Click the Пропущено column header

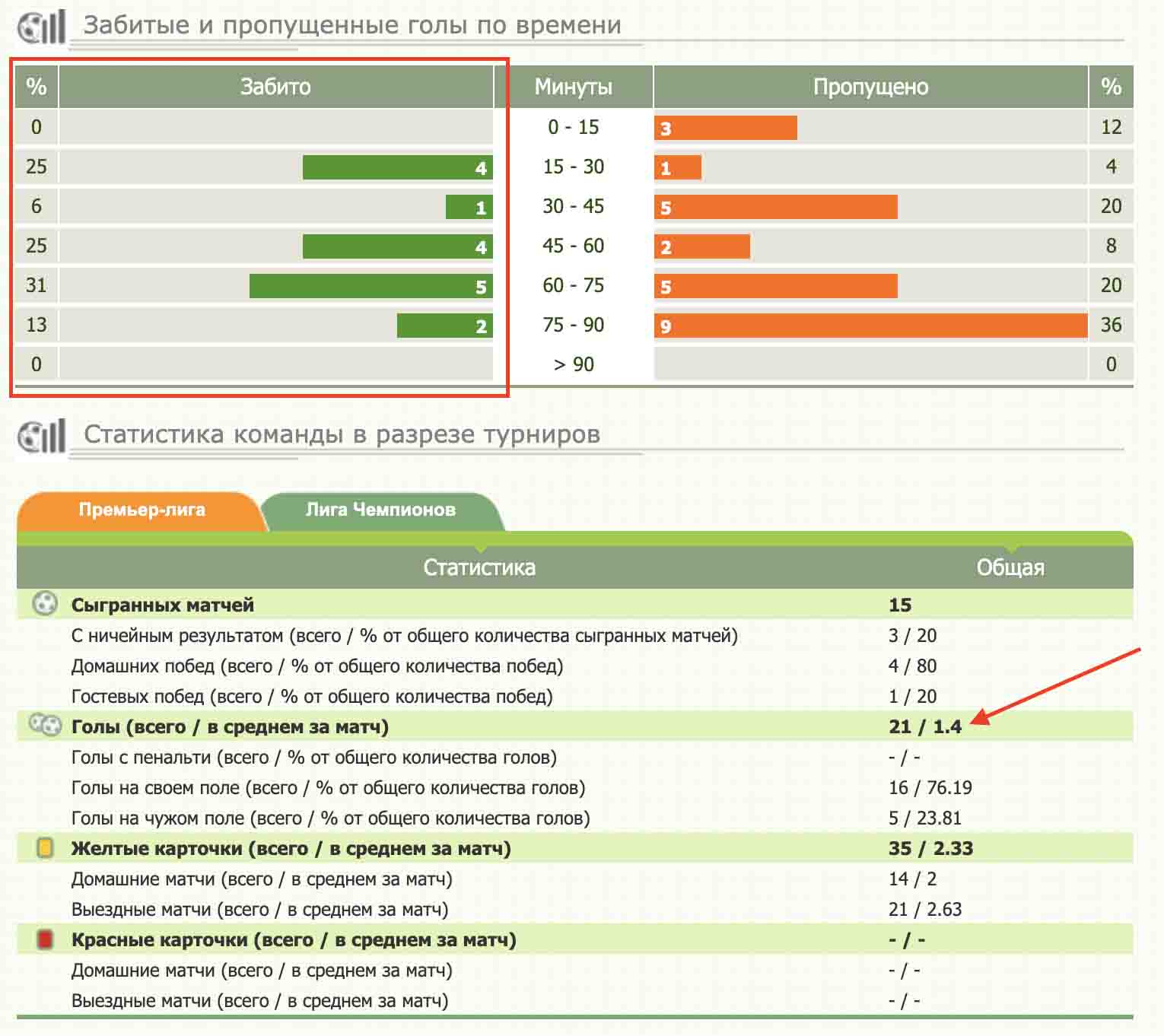870,87
